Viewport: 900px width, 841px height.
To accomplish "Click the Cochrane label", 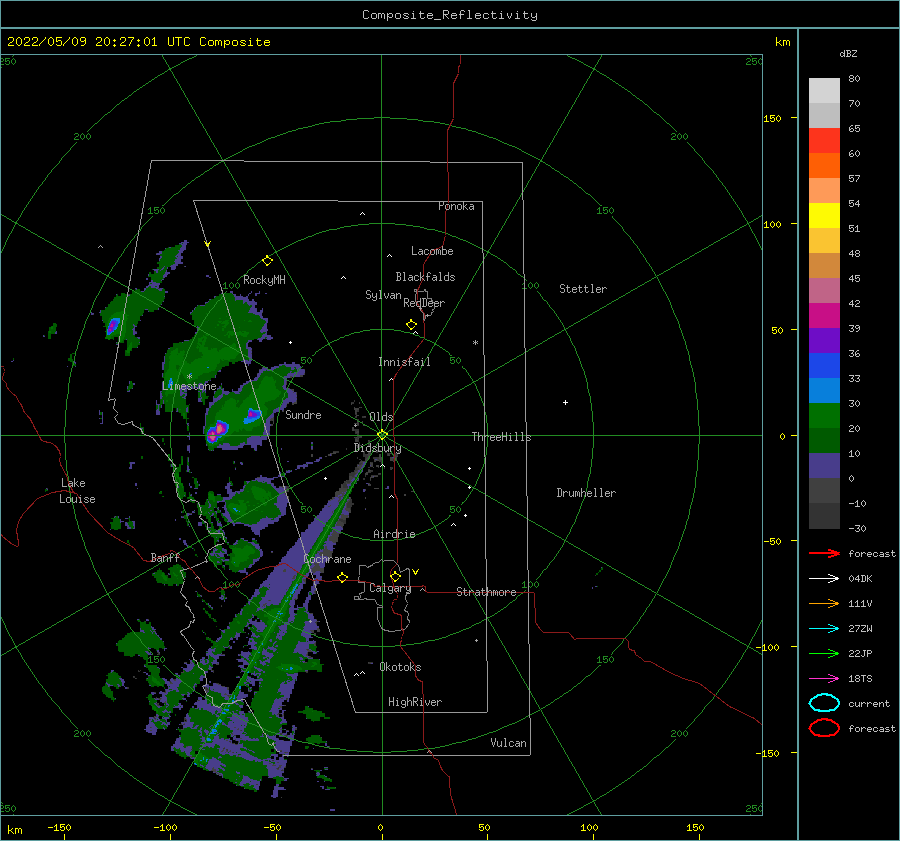I will click(327, 559).
